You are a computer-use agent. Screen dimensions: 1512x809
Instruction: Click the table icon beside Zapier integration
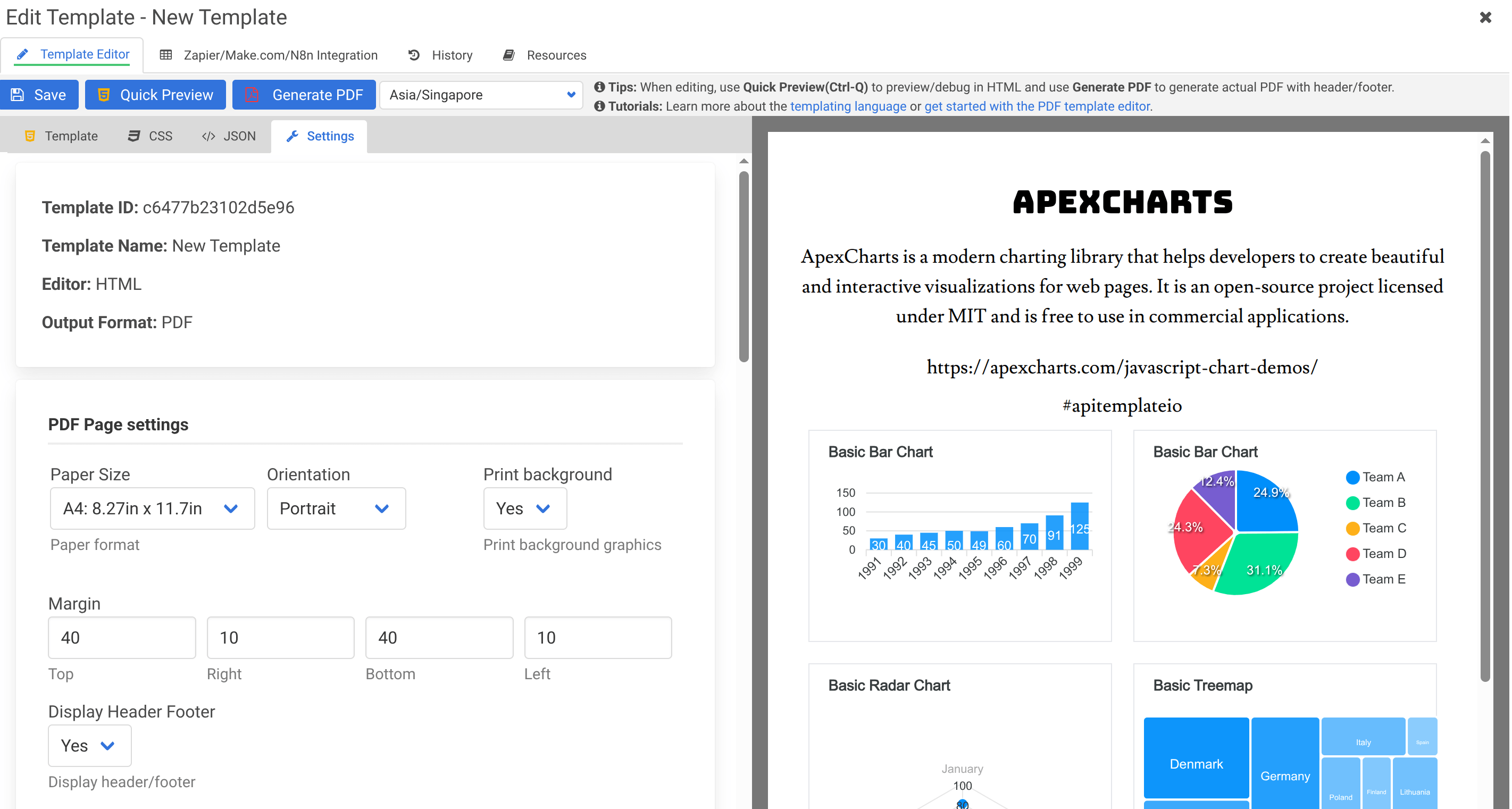point(166,55)
